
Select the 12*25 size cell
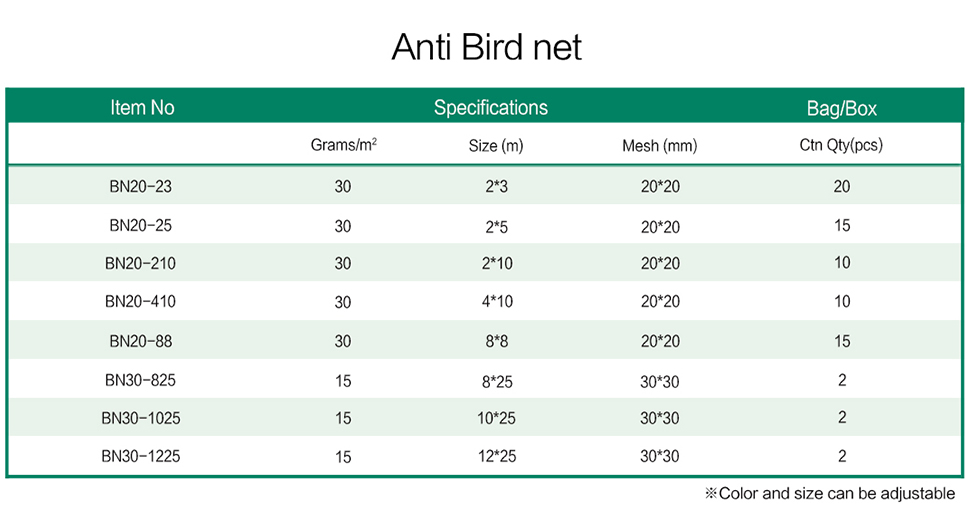pos(496,456)
